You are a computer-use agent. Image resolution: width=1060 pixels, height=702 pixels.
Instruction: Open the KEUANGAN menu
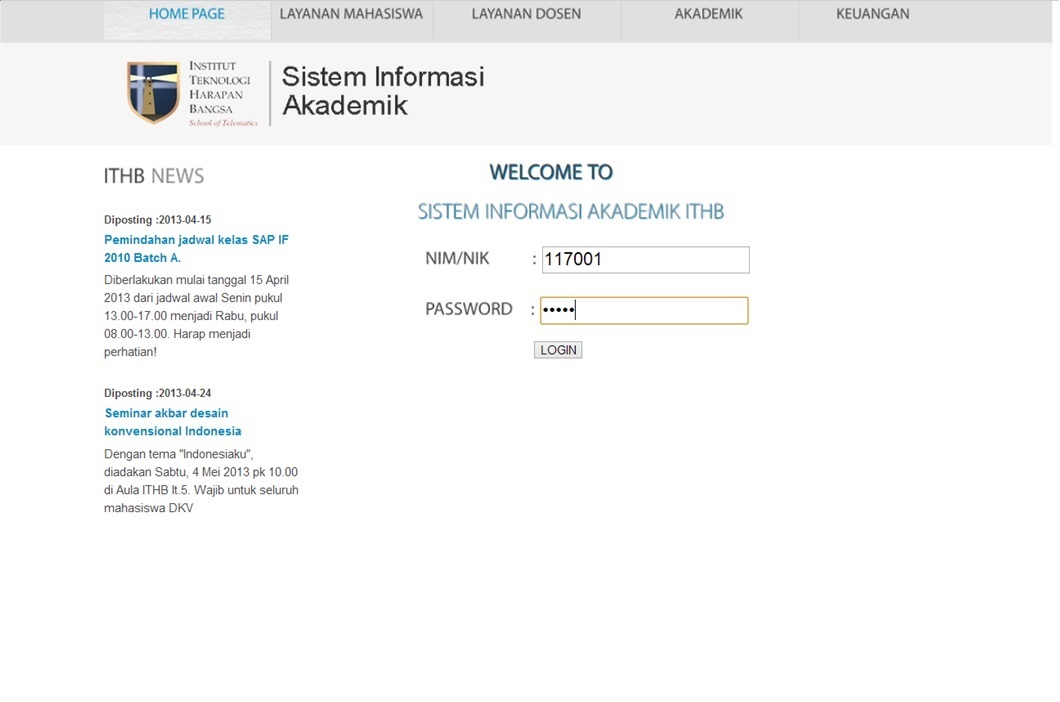click(x=870, y=14)
